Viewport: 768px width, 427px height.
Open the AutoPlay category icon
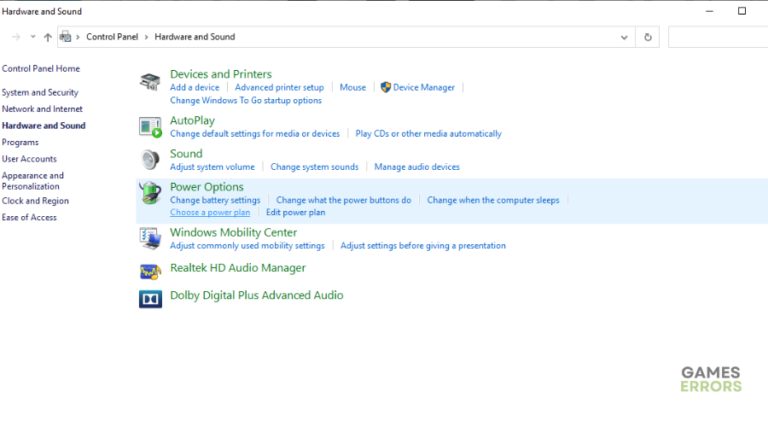[x=150, y=127]
